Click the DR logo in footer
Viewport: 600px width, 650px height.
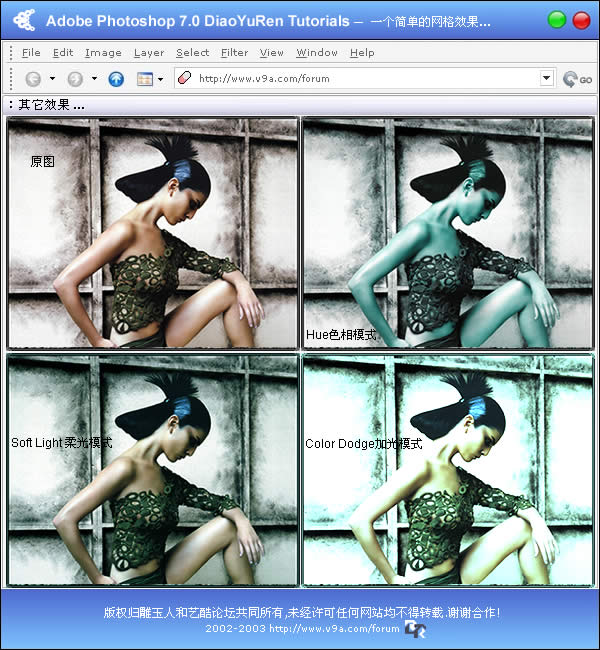tap(415, 628)
